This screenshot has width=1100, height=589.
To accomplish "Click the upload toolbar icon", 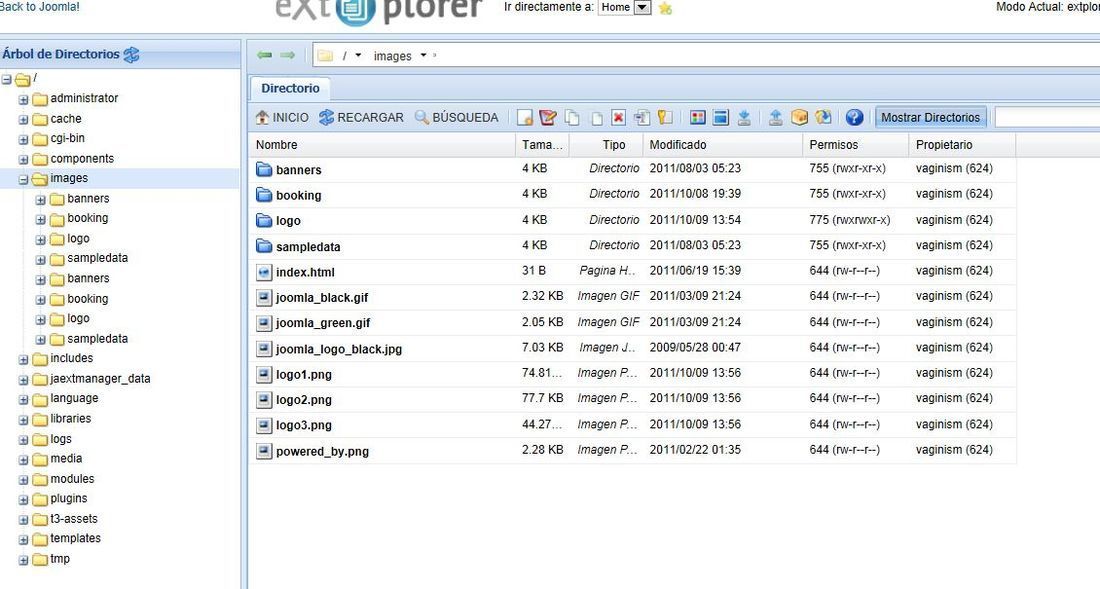I will (775, 117).
